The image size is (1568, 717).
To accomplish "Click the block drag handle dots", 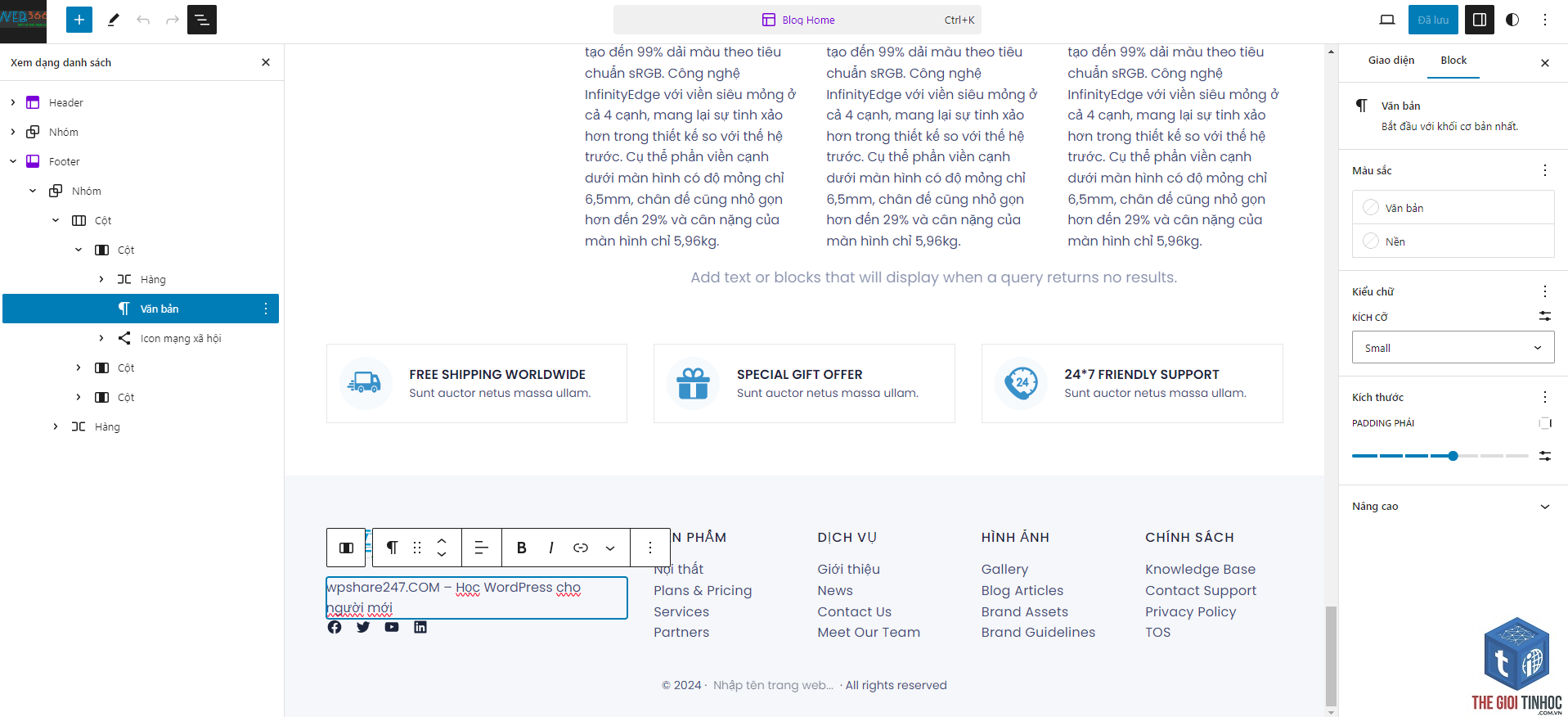I will click(417, 548).
